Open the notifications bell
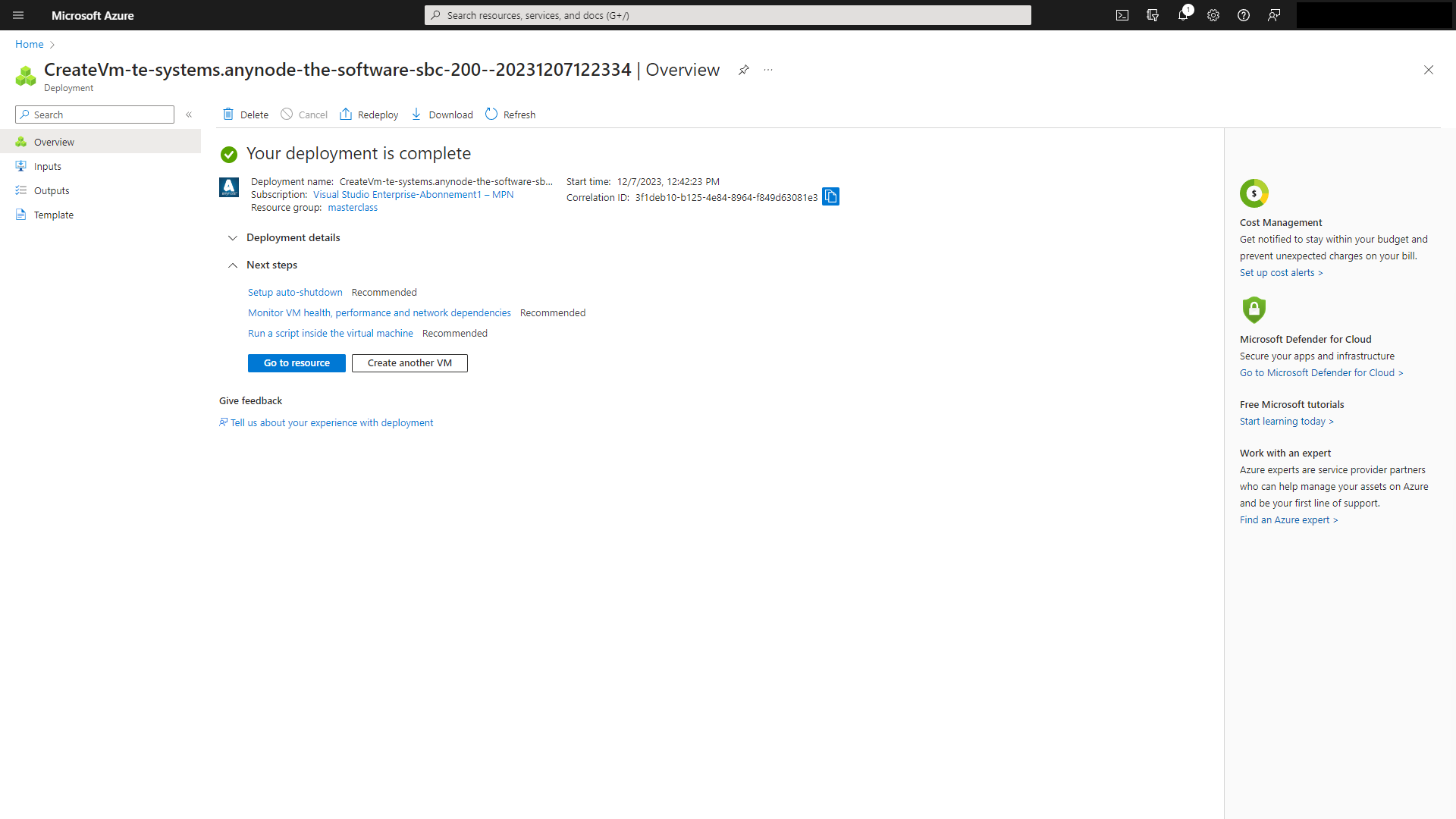This screenshot has height=819, width=1456. (1183, 15)
